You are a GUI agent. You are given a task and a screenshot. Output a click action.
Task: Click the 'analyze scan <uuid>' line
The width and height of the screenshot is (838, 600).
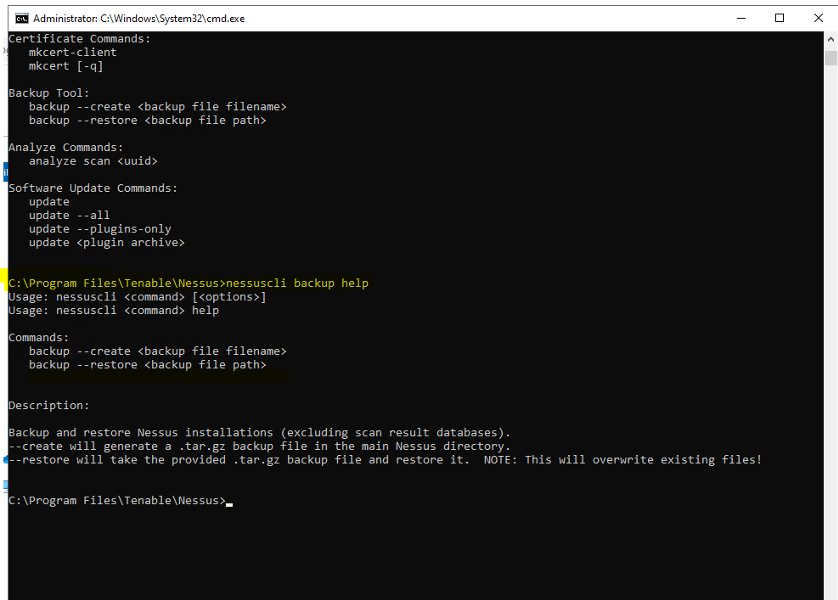93,161
